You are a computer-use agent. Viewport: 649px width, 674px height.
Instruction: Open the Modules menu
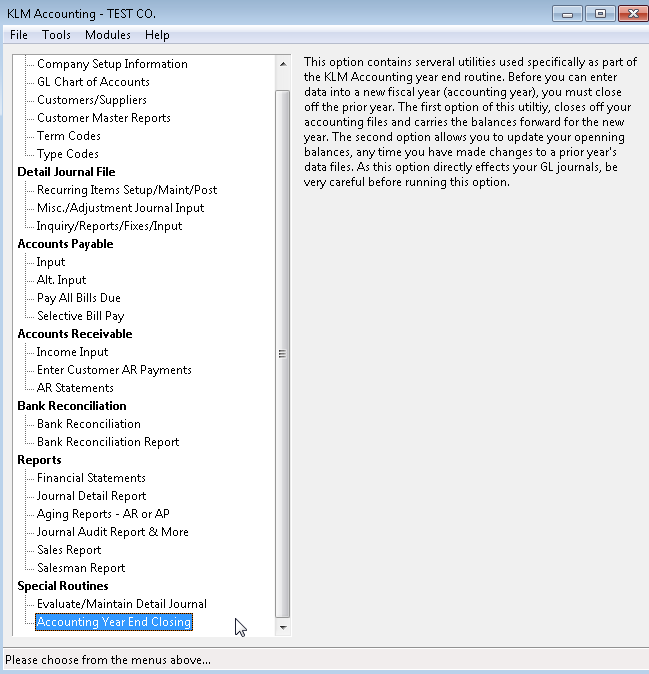tap(107, 35)
